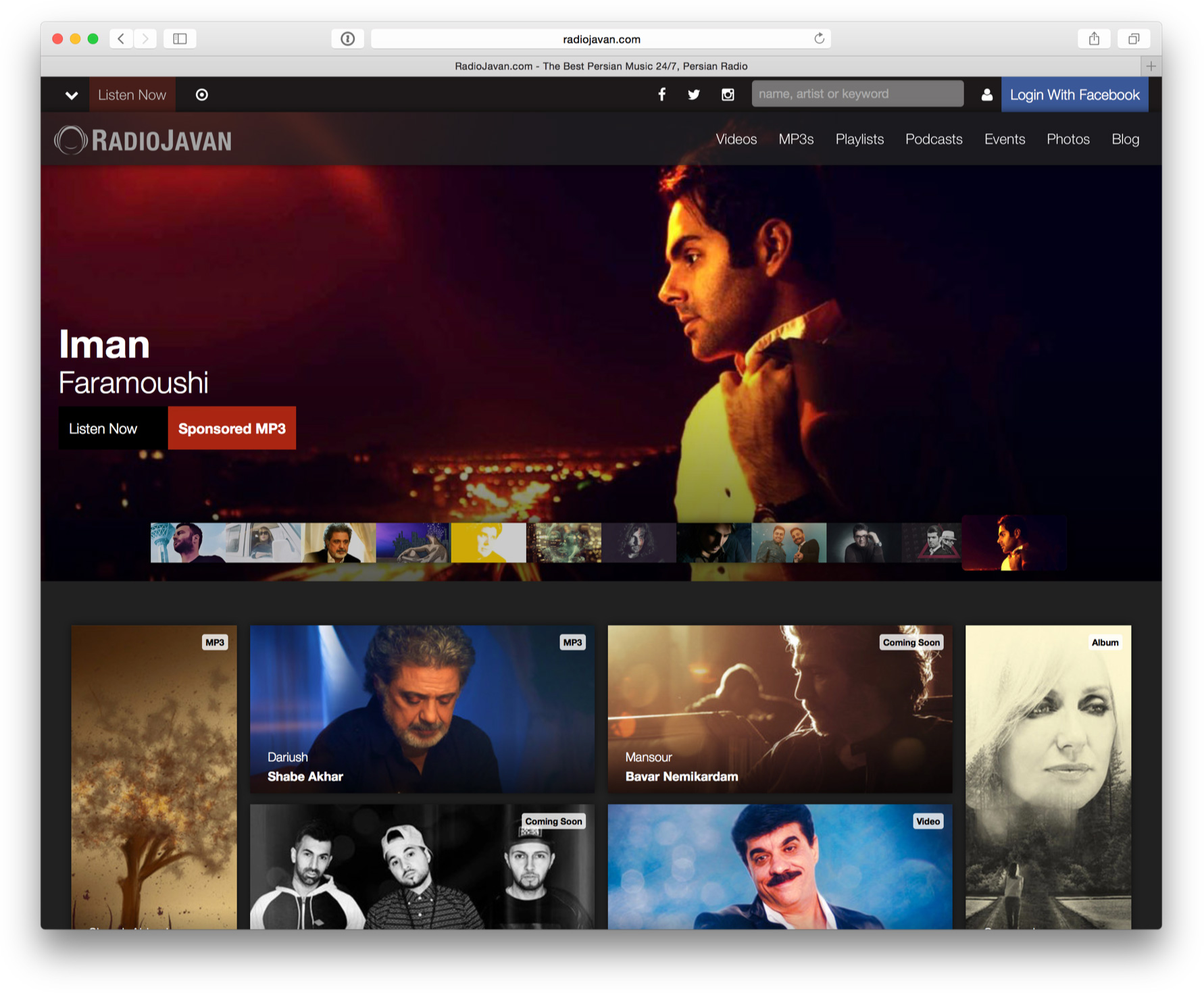Open the mustached man Video card
The image size is (1204, 993).
click(780, 866)
